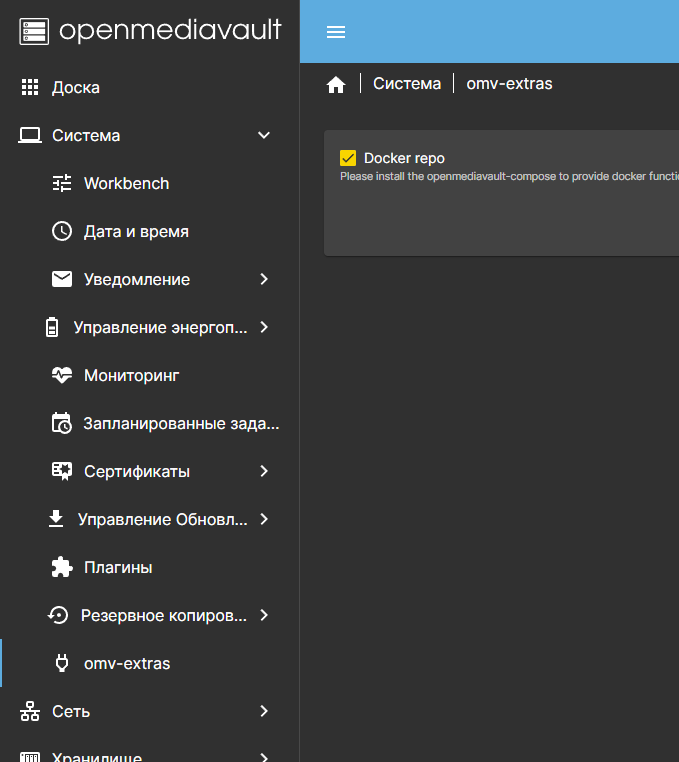The width and height of the screenshot is (679, 762).
Task: Click the Система laptop icon
Action: pos(30,136)
